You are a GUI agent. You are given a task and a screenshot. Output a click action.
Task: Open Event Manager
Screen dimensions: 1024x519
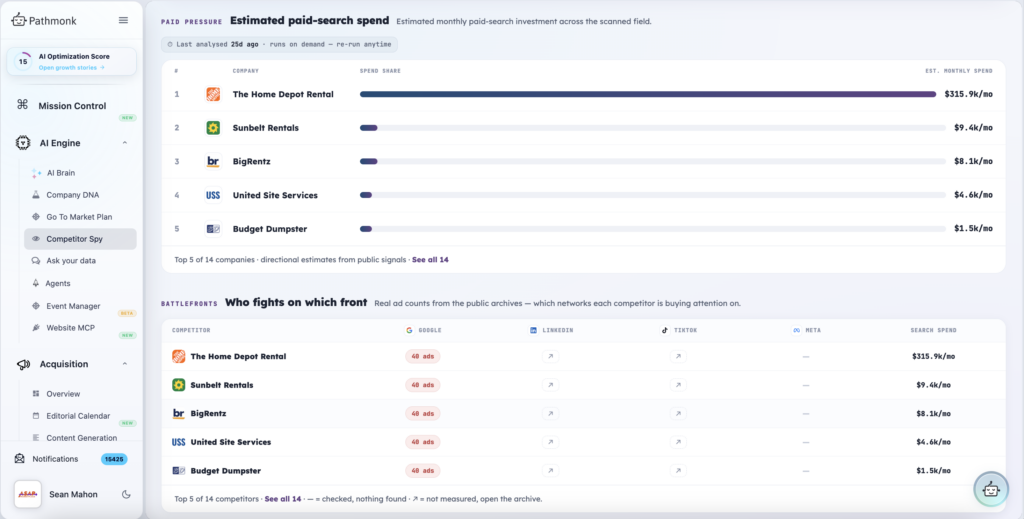73,306
